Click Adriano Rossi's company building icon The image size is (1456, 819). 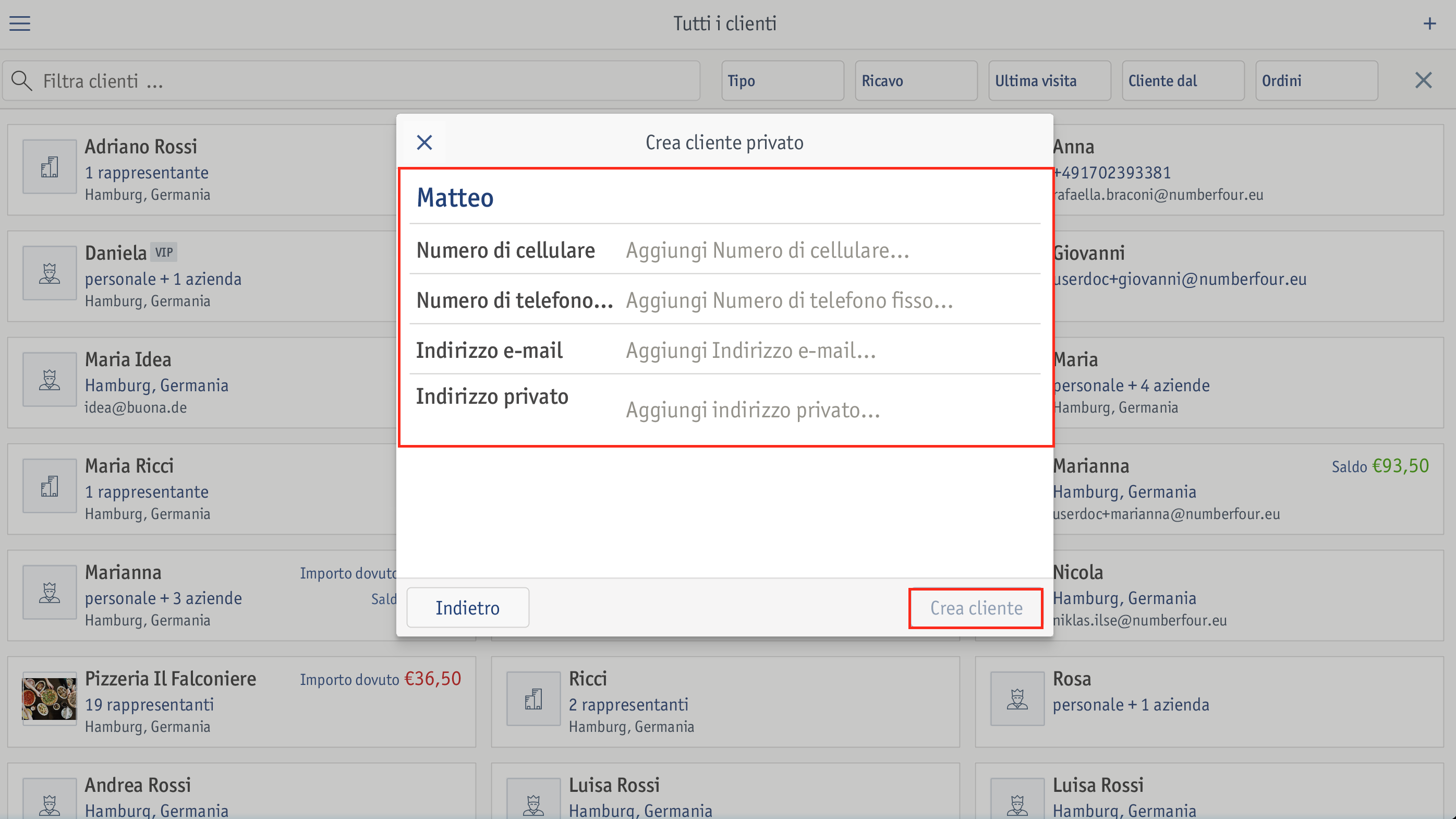(50, 167)
